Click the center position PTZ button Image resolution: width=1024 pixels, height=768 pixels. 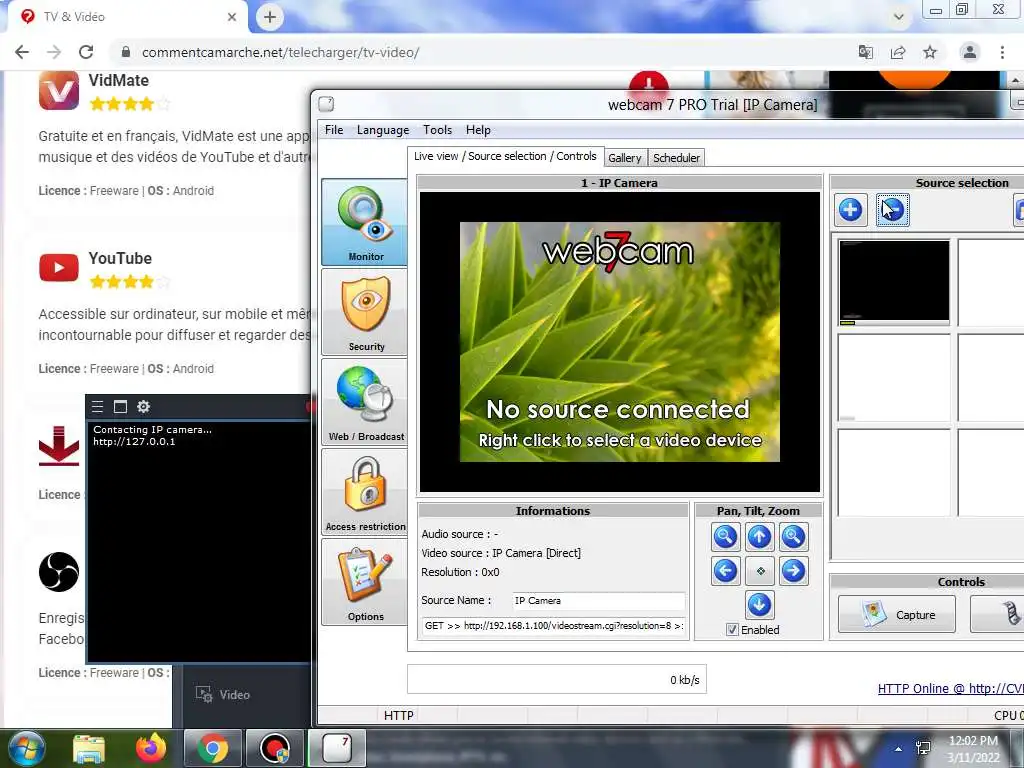[x=759, y=571]
